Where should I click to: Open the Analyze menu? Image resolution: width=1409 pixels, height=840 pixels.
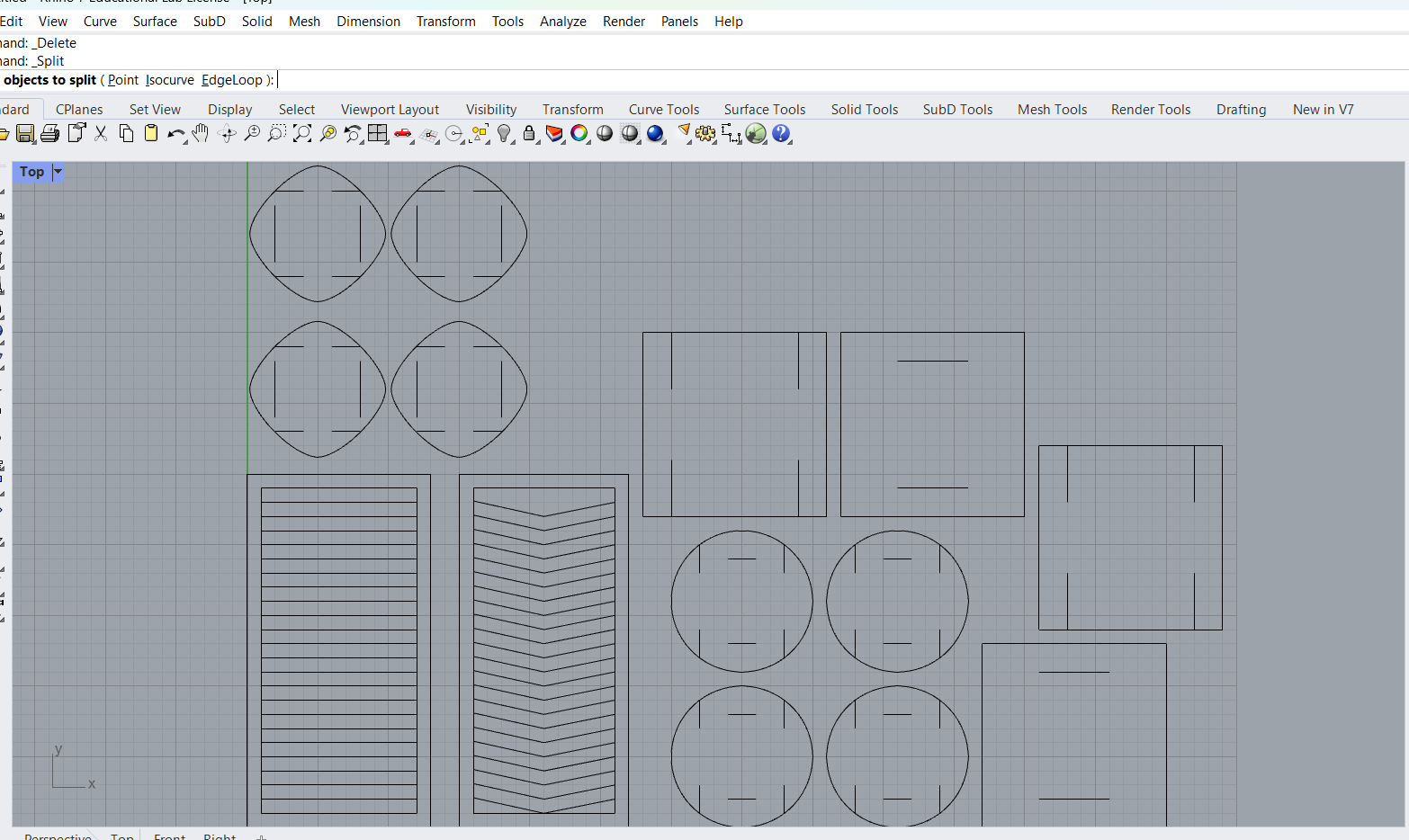[562, 22]
